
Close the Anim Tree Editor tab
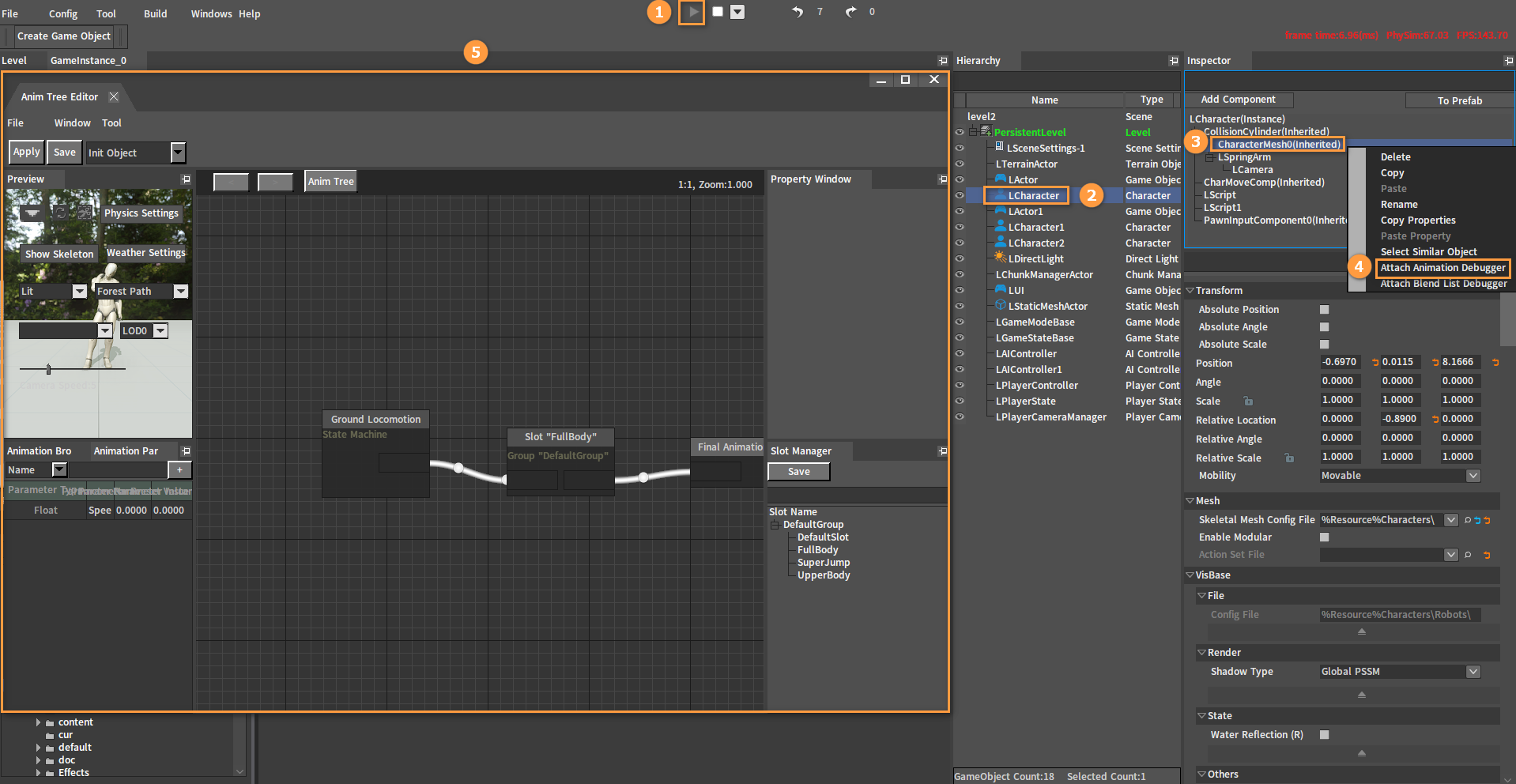pos(114,96)
